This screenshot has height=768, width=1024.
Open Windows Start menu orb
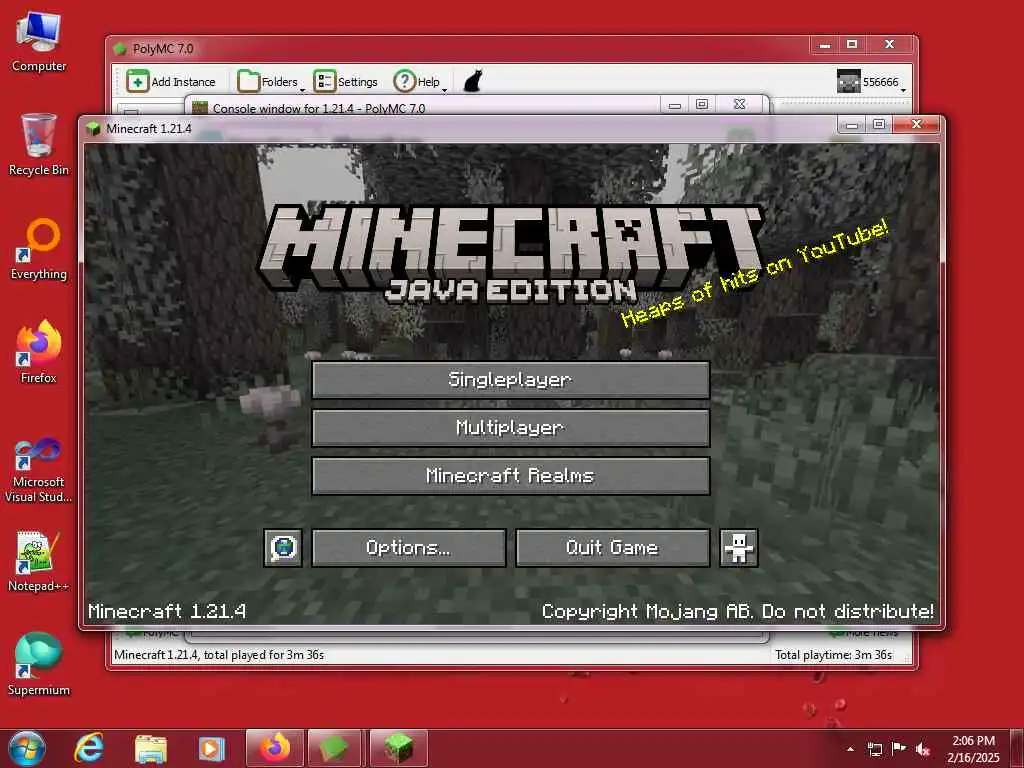point(27,748)
